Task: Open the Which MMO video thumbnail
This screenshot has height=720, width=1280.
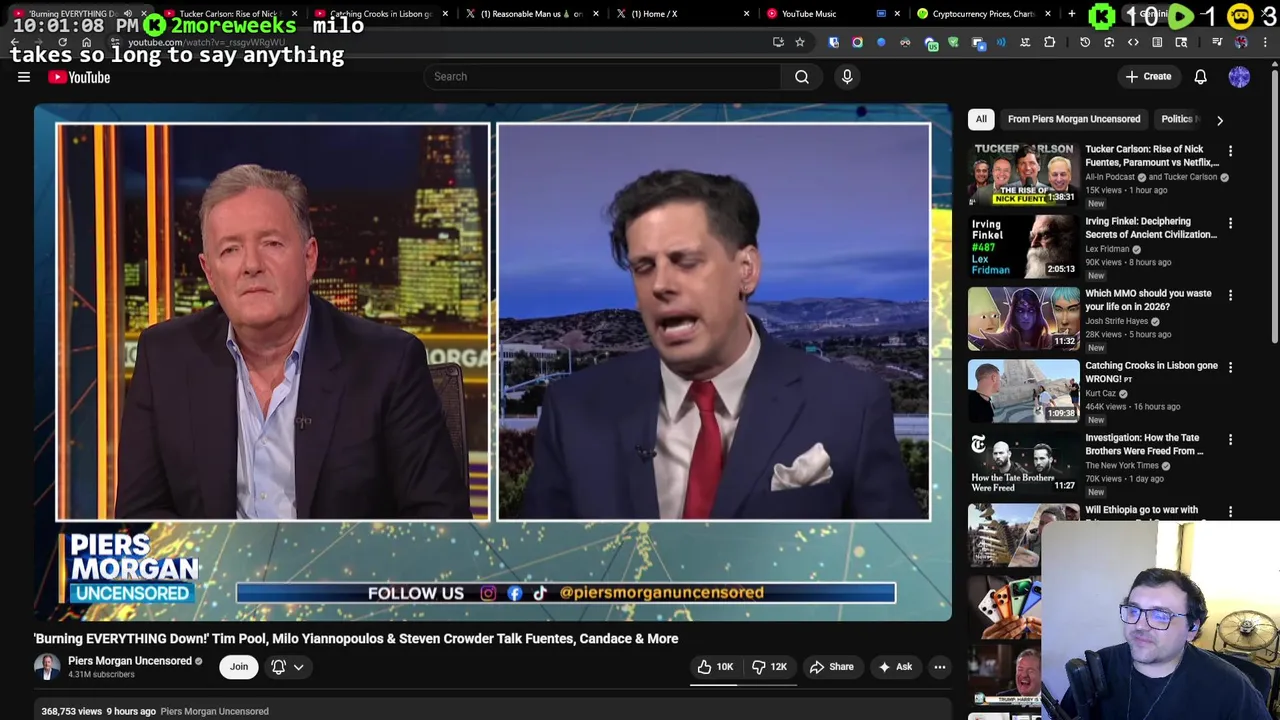Action: coord(1023,318)
